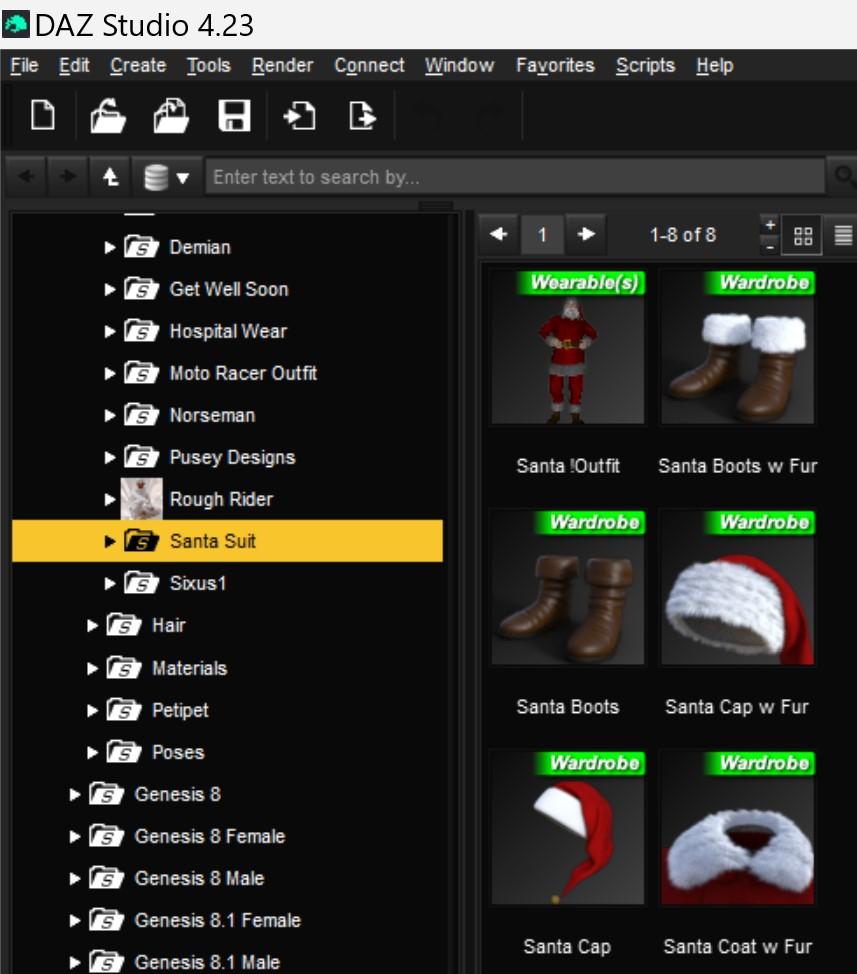The width and height of the screenshot is (857, 974).
Task: Click the Santa !Outfit wearable thumbnail
Action: (568, 347)
